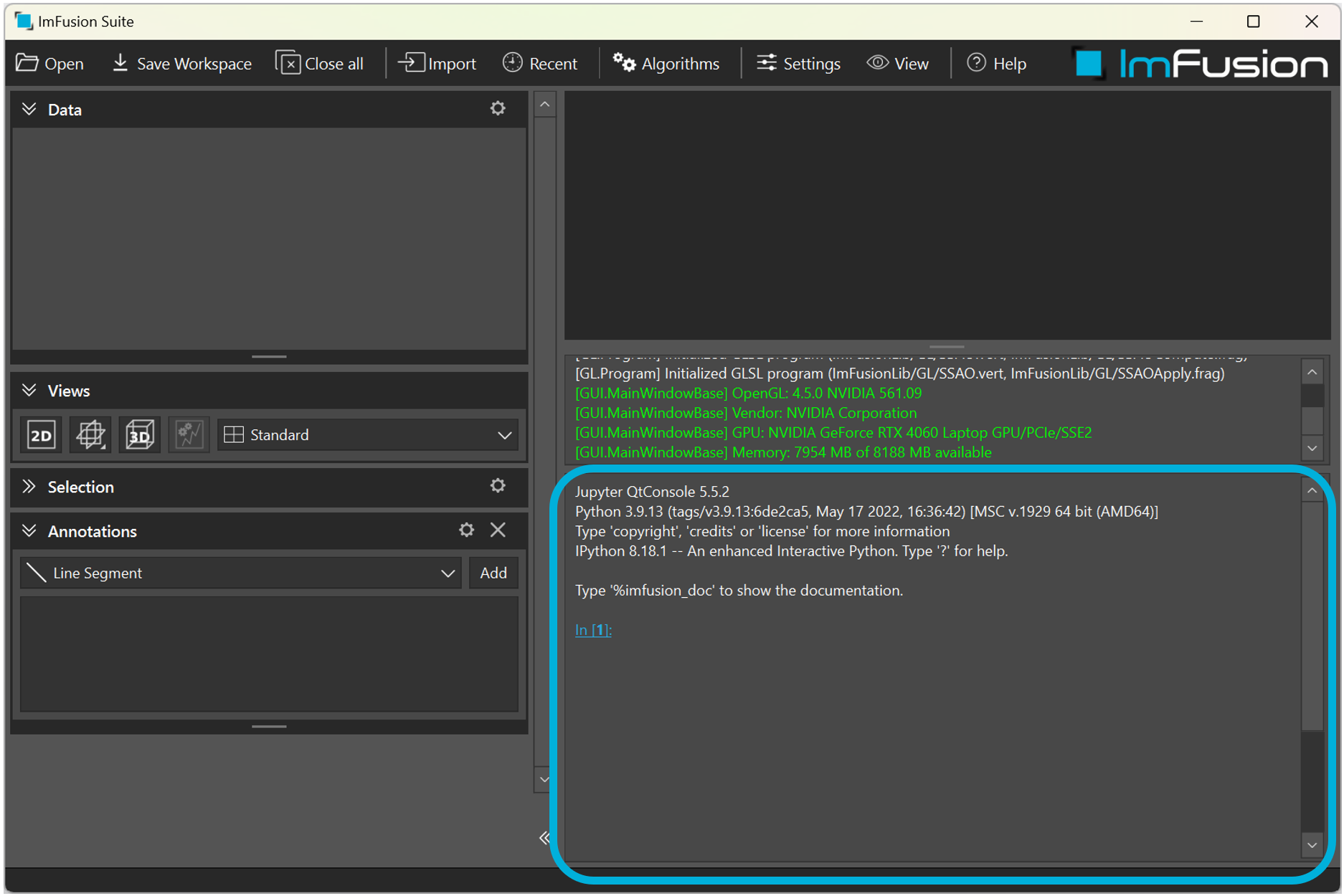The width and height of the screenshot is (1344, 896).
Task: Maximize the ImFusion Suite window
Action: 1253,22
